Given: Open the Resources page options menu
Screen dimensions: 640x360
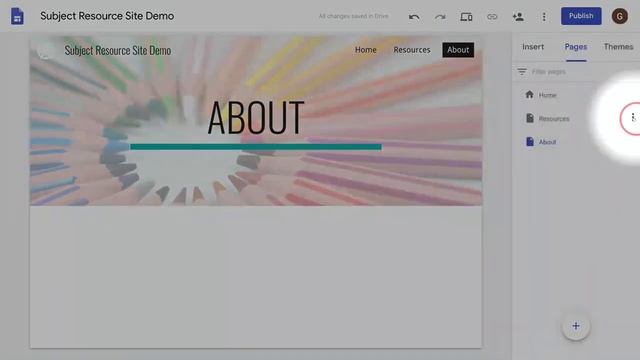Looking at the screenshot, I should coord(632,118).
